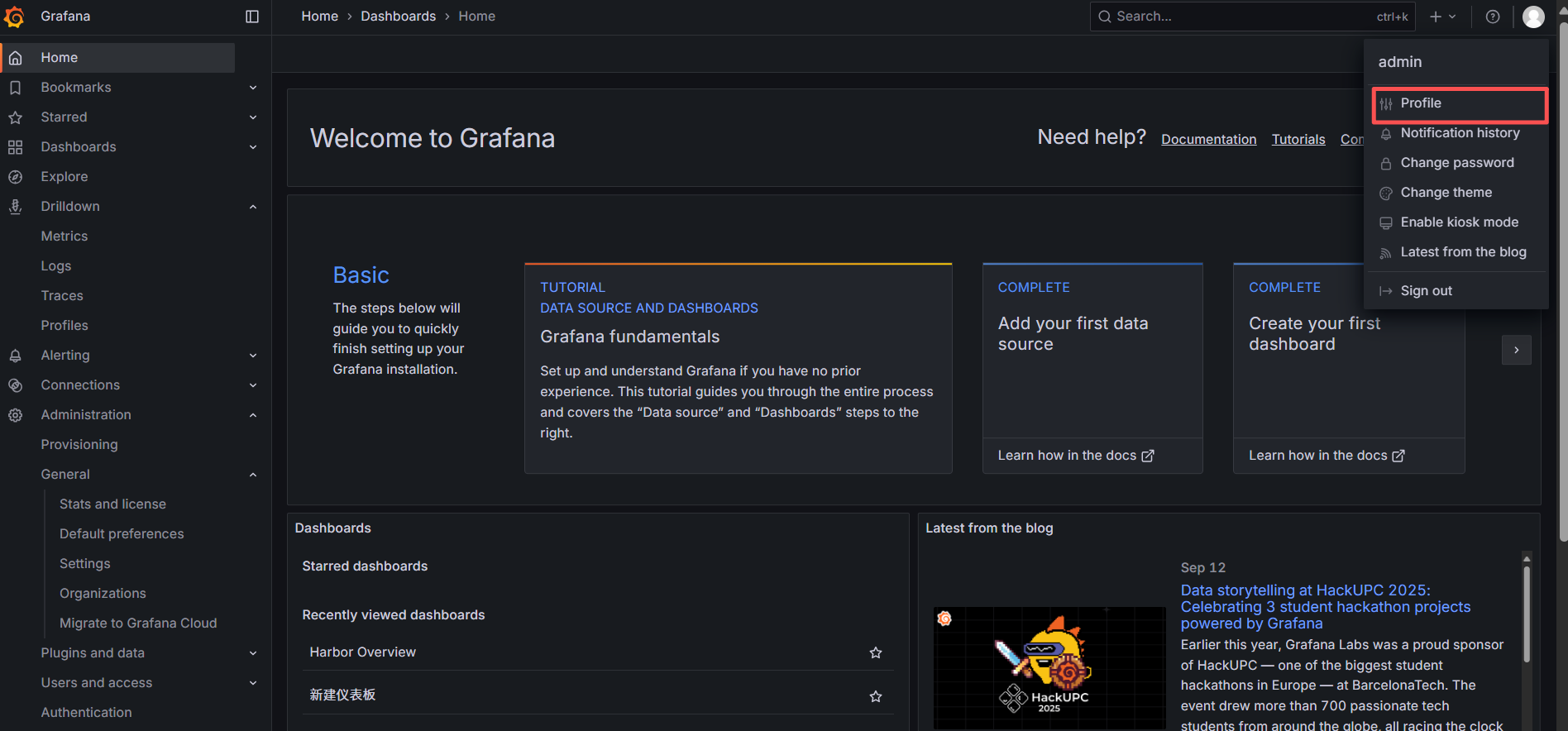Open Migrate to Grafana Cloud
The width and height of the screenshot is (1568, 731).
(x=138, y=623)
